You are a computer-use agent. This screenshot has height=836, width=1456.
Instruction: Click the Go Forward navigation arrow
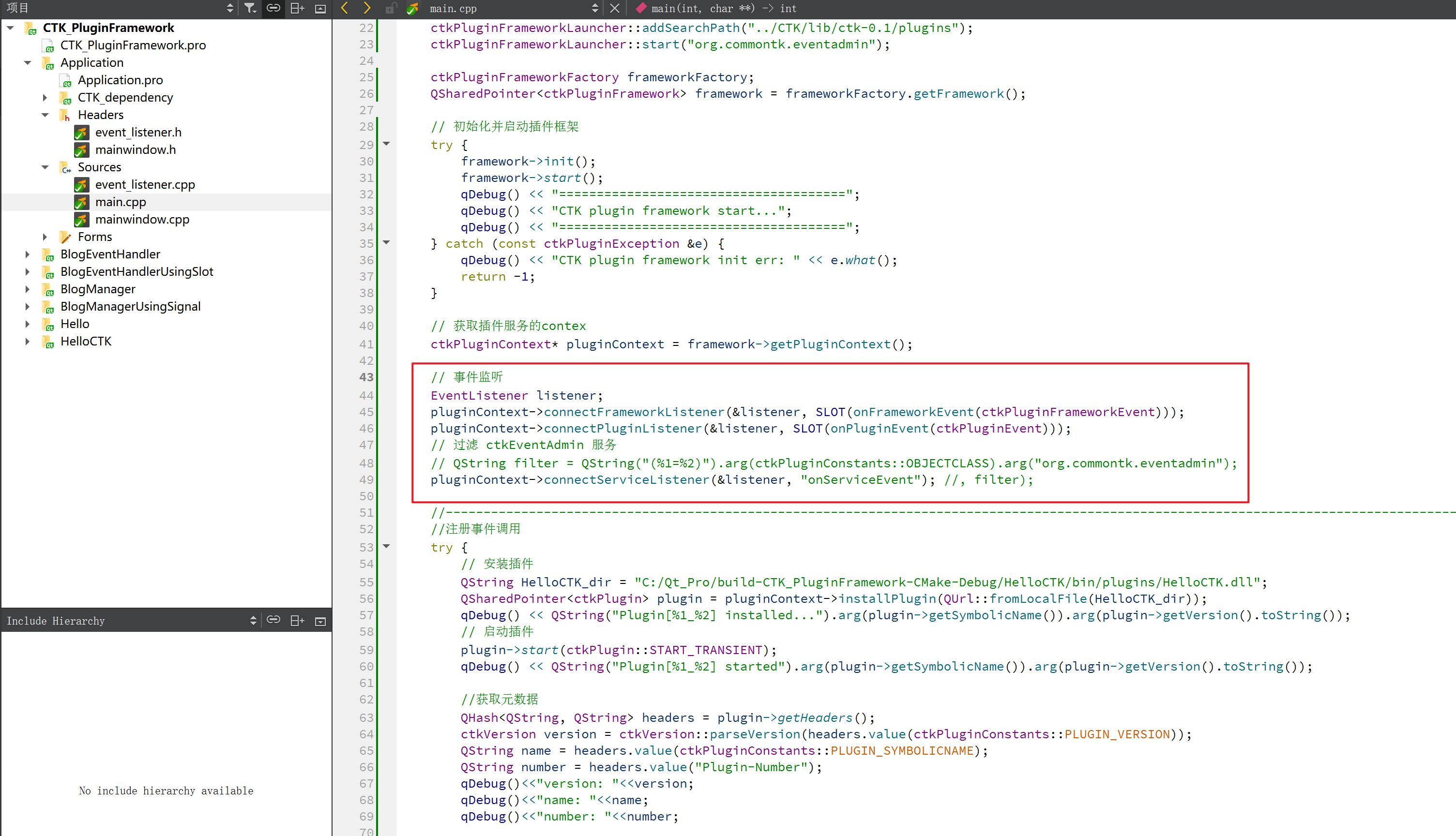click(x=366, y=8)
